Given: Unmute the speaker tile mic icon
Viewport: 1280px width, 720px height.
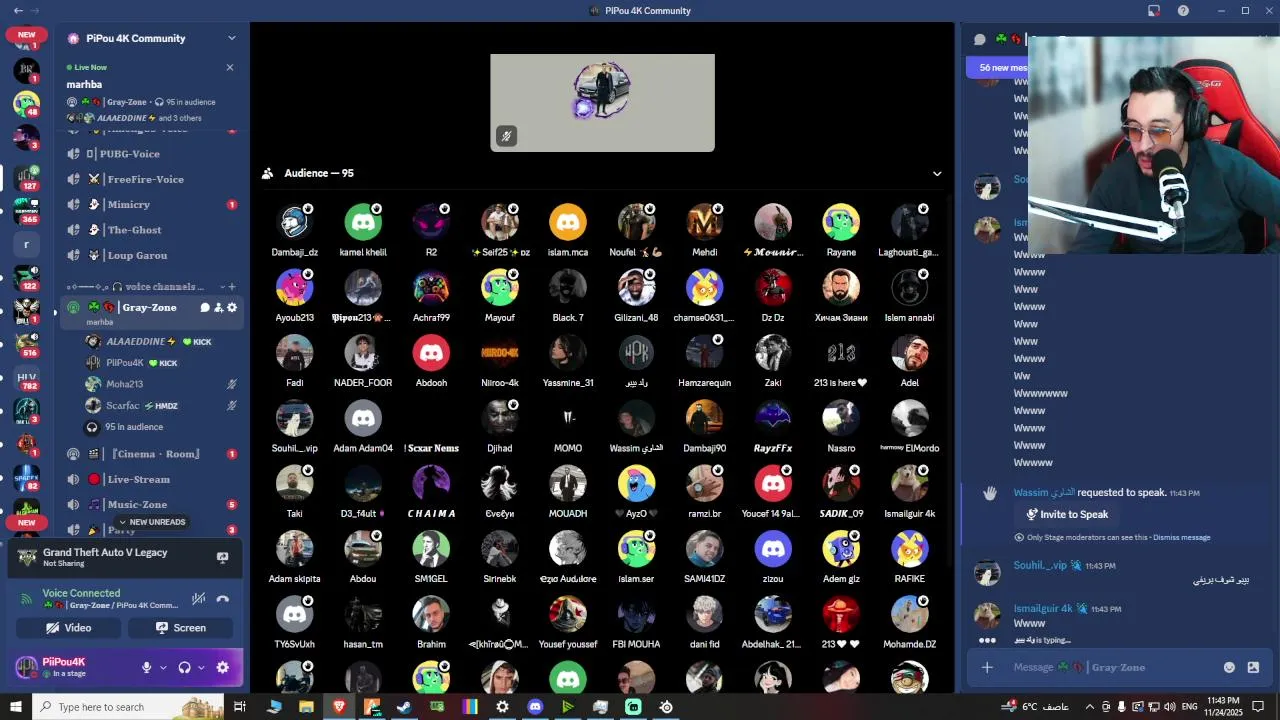Looking at the screenshot, I should 507,136.
